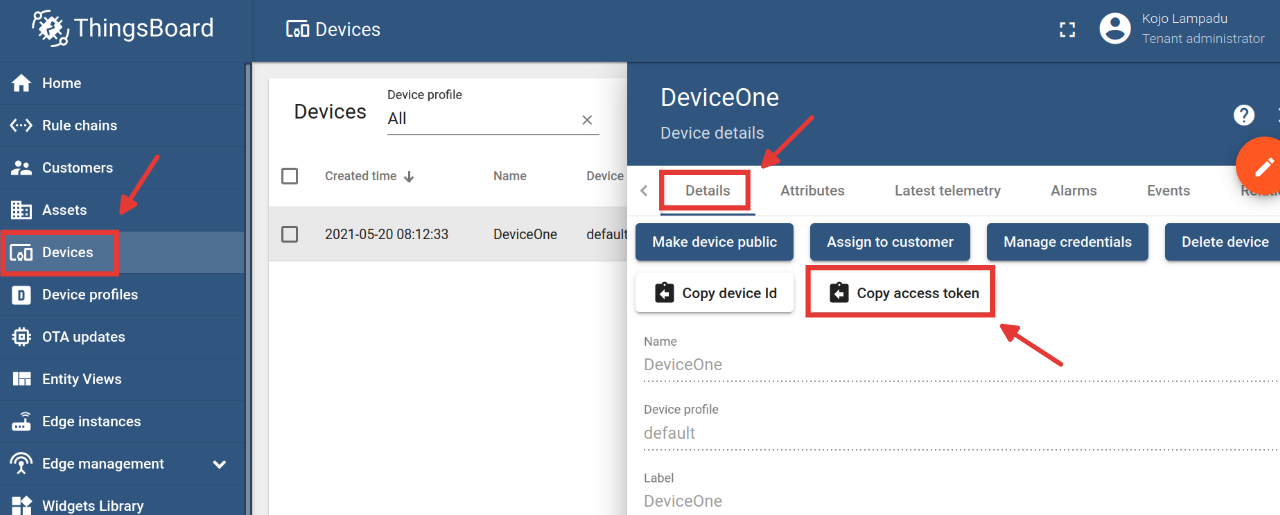Click the OTA updates chip icon
Viewport: 1280px width, 515px height.
tap(21, 337)
